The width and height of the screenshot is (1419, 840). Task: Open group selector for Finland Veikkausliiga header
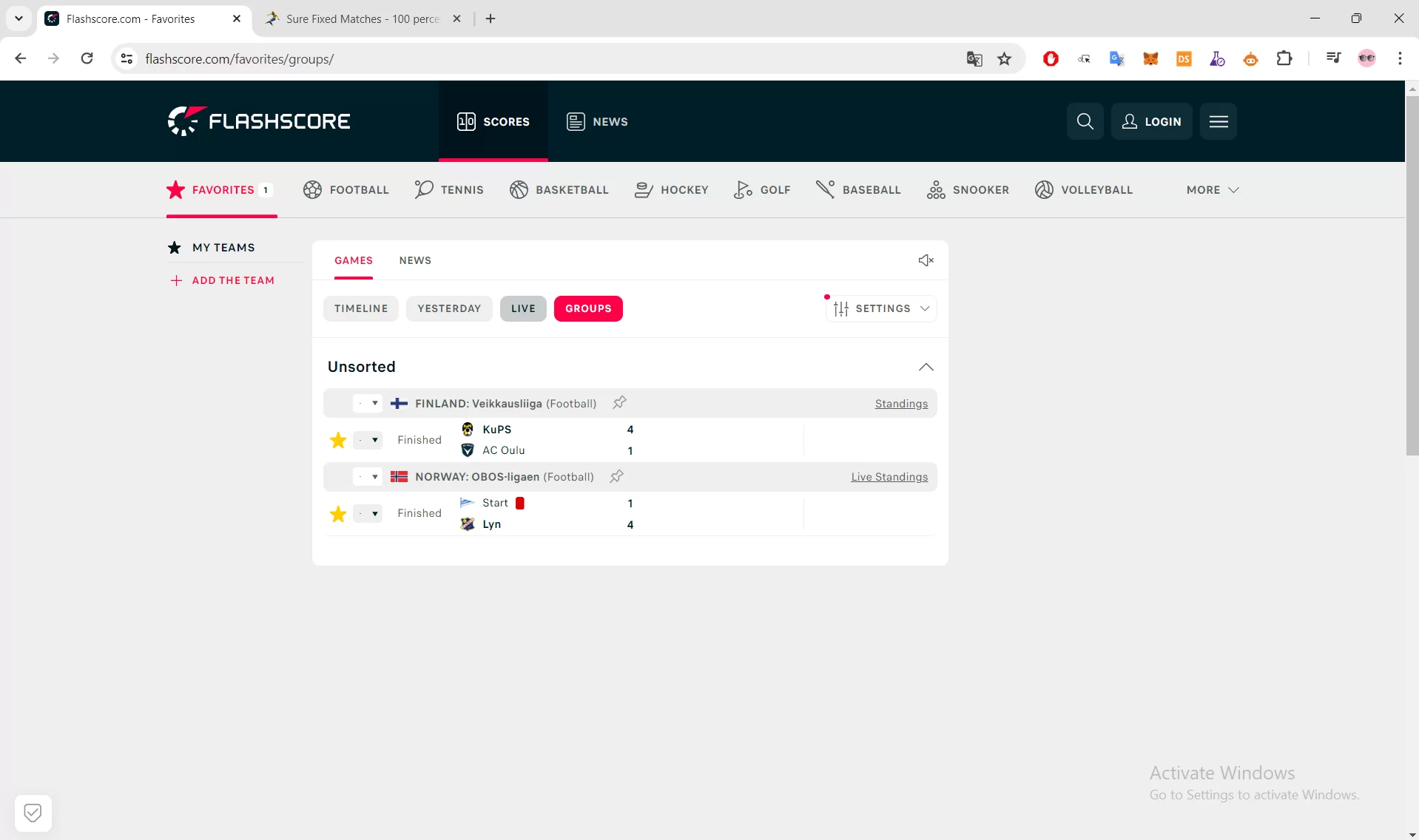tap(368, 404)
